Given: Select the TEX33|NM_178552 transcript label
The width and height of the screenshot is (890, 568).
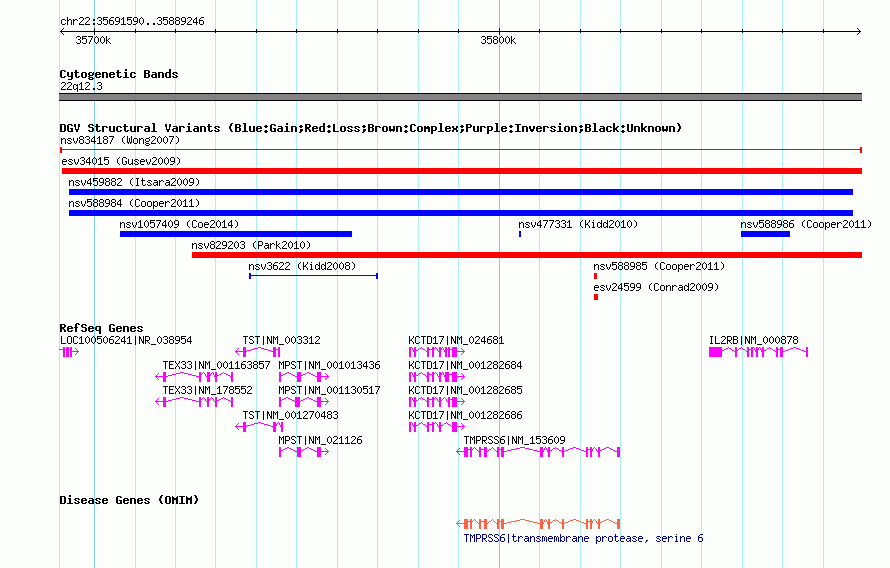Looking at the screenshot, I should coord(207,390).
